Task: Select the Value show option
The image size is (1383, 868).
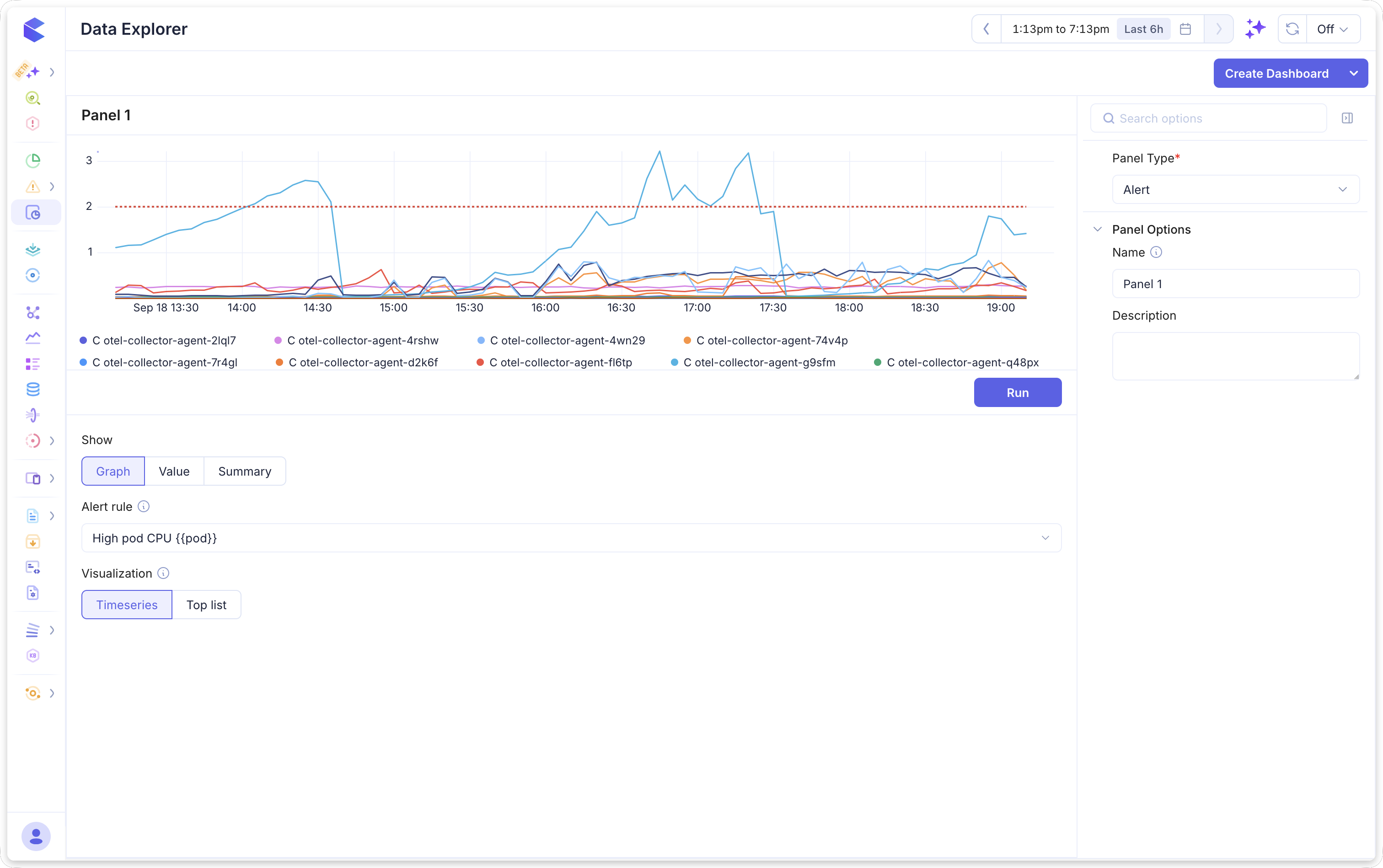Action: [x=174, y=472]
